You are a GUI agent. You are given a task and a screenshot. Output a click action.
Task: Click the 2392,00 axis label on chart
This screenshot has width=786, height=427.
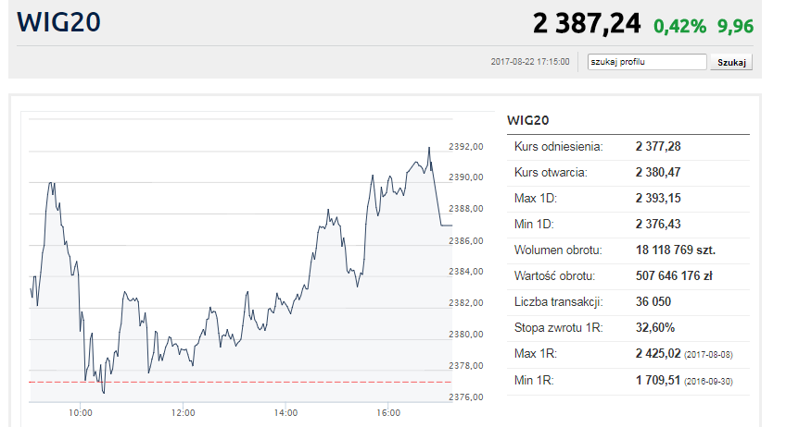pos(466,147)
